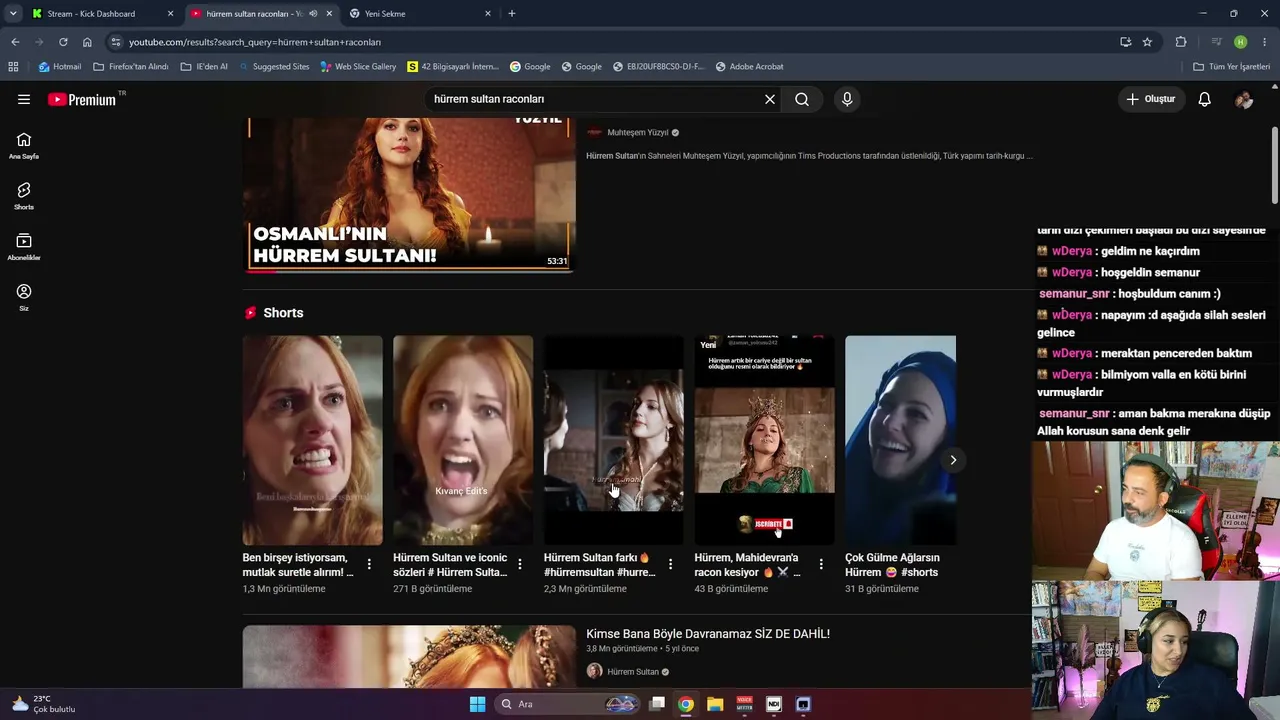This screenshot has width=1280, height=720.
Task: Start voice search with the microphone
Action: tap(847, 99)
